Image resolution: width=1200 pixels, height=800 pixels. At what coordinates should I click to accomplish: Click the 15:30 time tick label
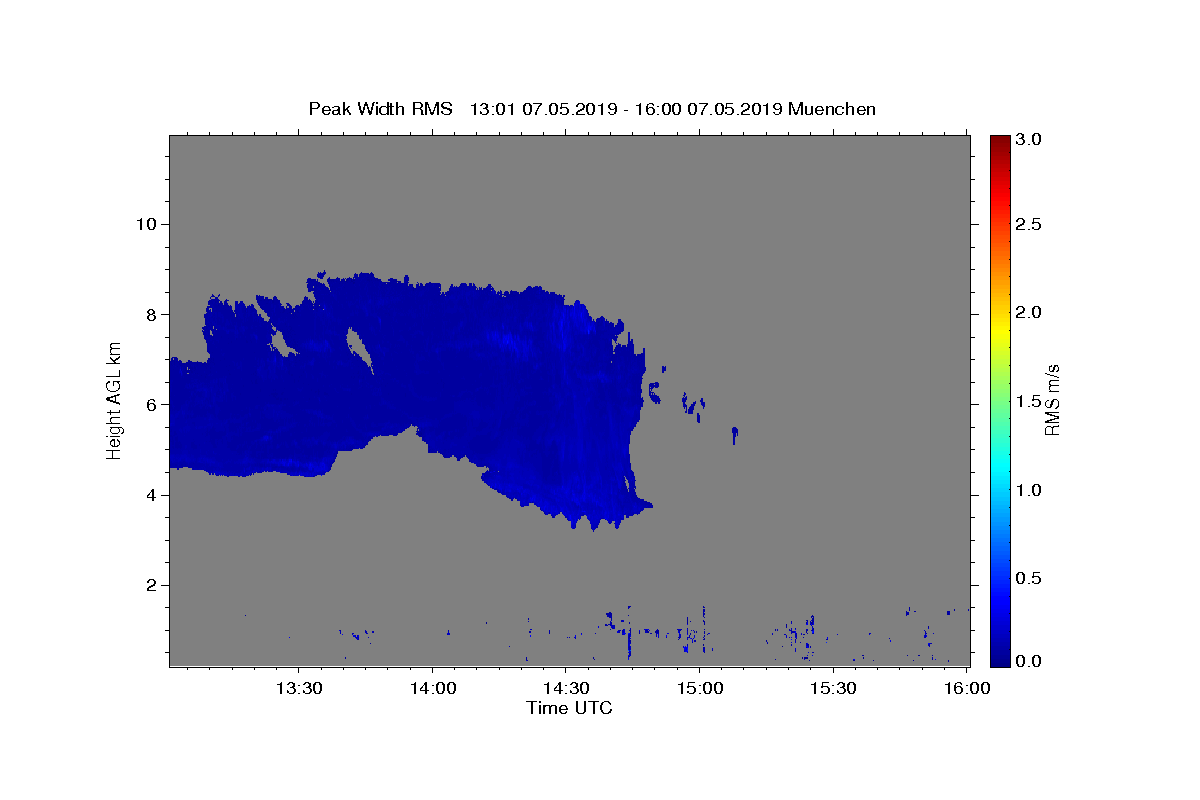832,689
